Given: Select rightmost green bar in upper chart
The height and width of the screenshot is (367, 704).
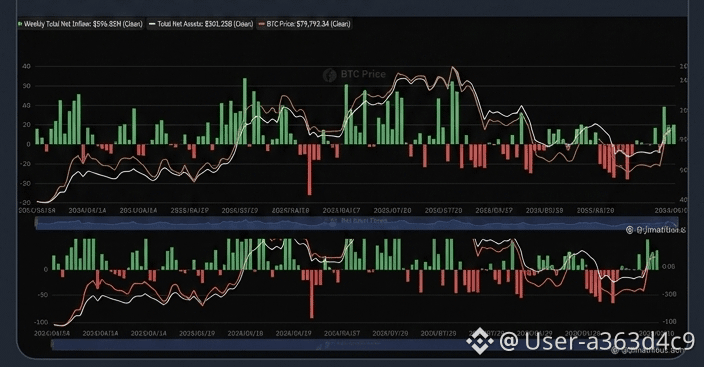Looking at the screenshot, I should coord(673,134).
